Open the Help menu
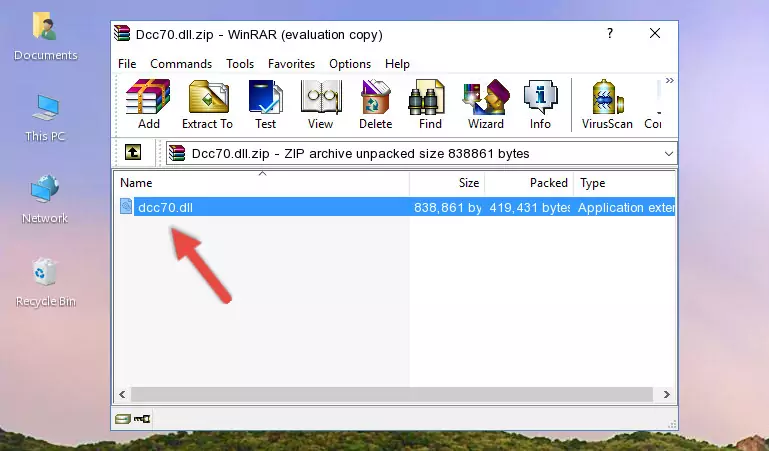 click(397, 64)
